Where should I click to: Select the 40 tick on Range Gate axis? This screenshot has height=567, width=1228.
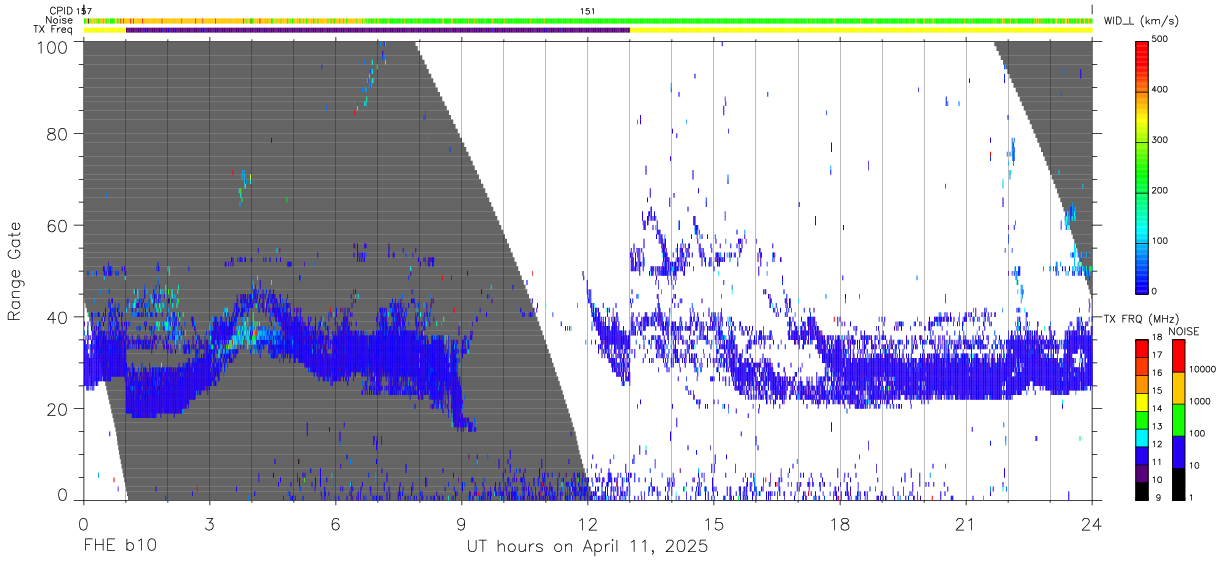pyautogui.click(x=57, y=318)
